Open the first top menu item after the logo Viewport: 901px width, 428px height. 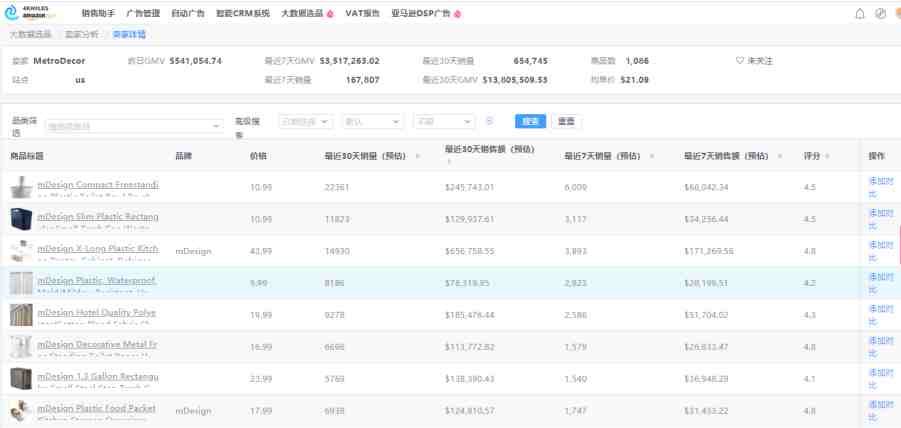(x=98, y=13)
